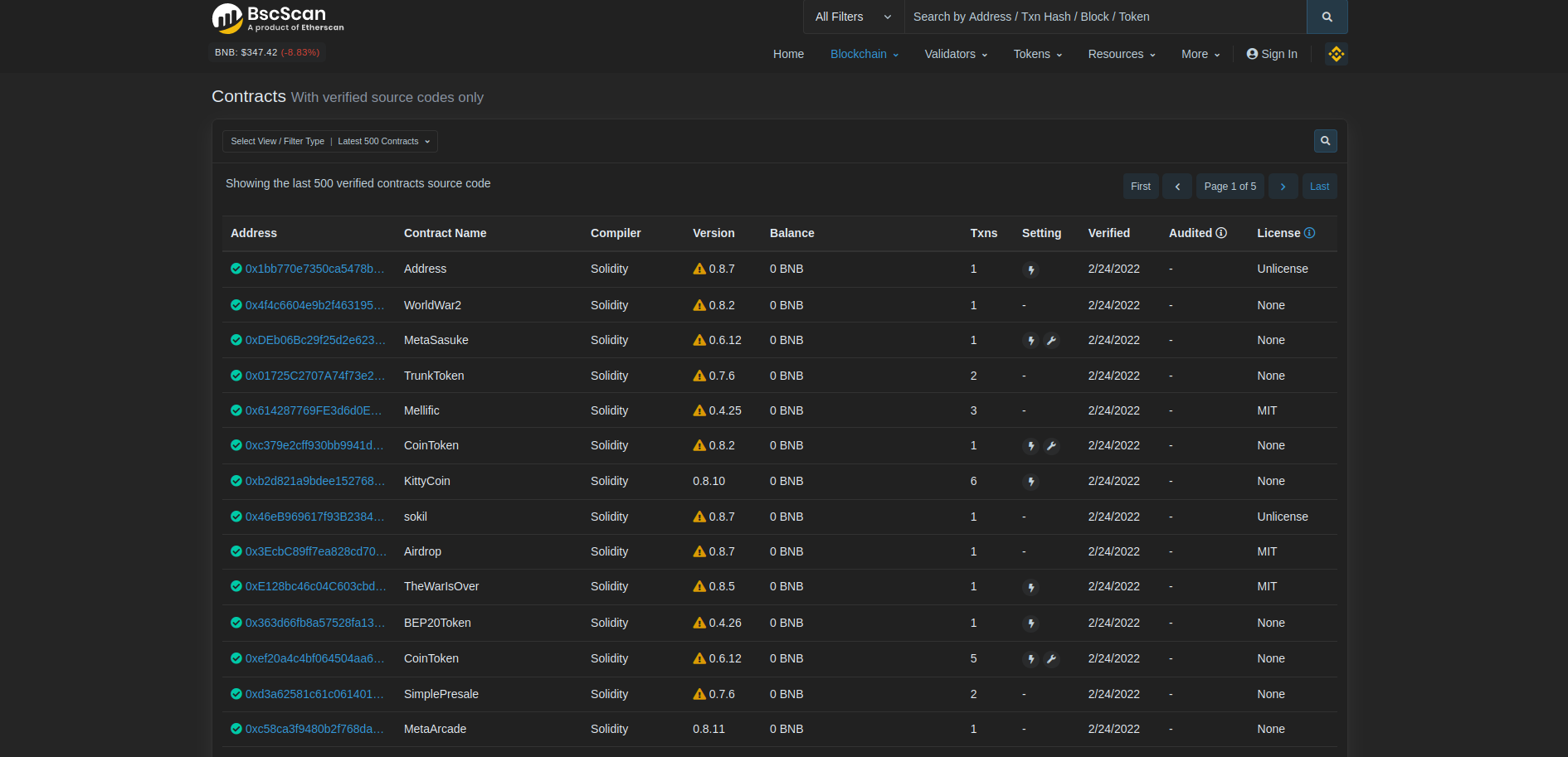Open contract address 0x363d66fb8a57528fa13...
1568x757 pixels.
tap(315, 623)
